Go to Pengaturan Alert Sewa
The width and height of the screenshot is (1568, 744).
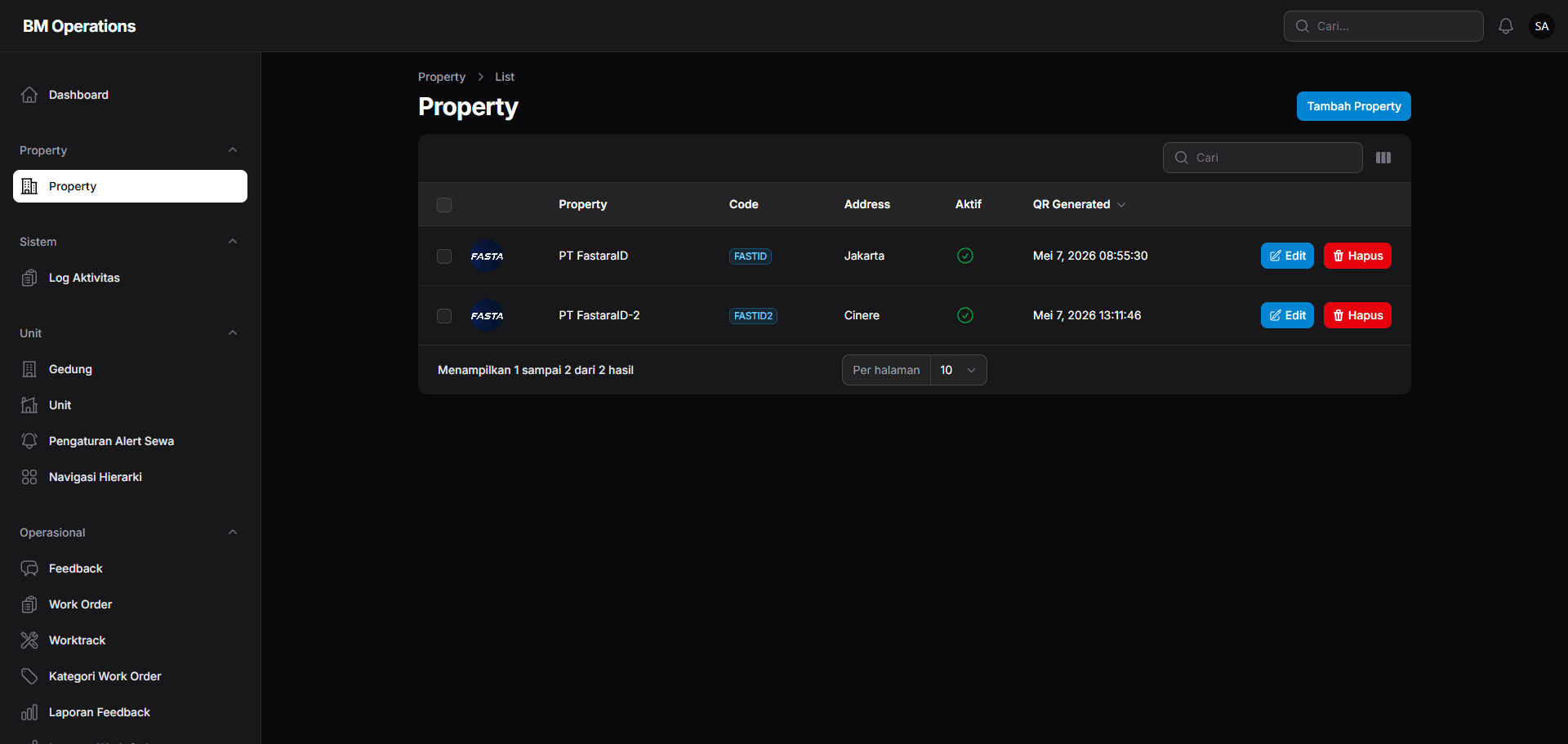click(x=130, y=441)
